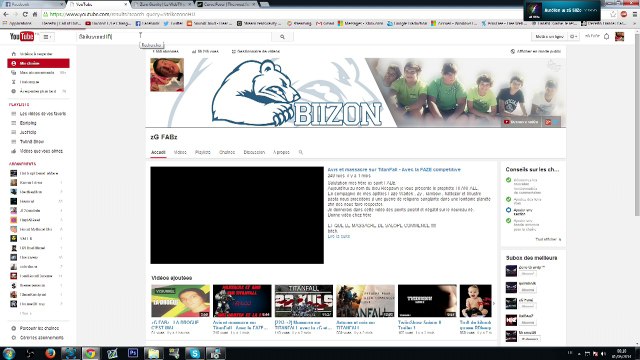Image resolution: width=640 pixels, height=360 pixels.
Task: Click 'Afficher en mode public' link
Action: 536,51
